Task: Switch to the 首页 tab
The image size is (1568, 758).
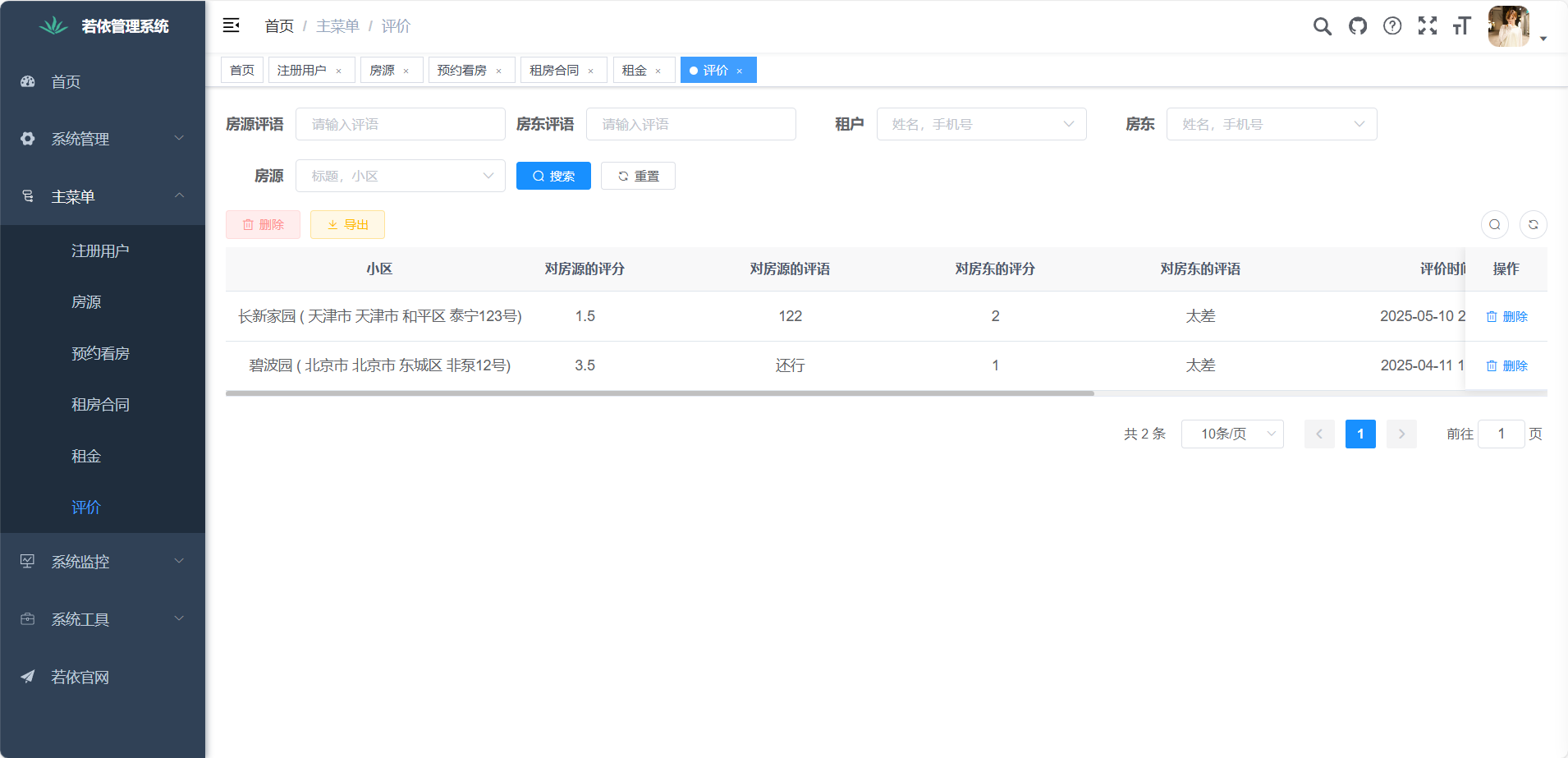Action: click(x=242, y=70)
